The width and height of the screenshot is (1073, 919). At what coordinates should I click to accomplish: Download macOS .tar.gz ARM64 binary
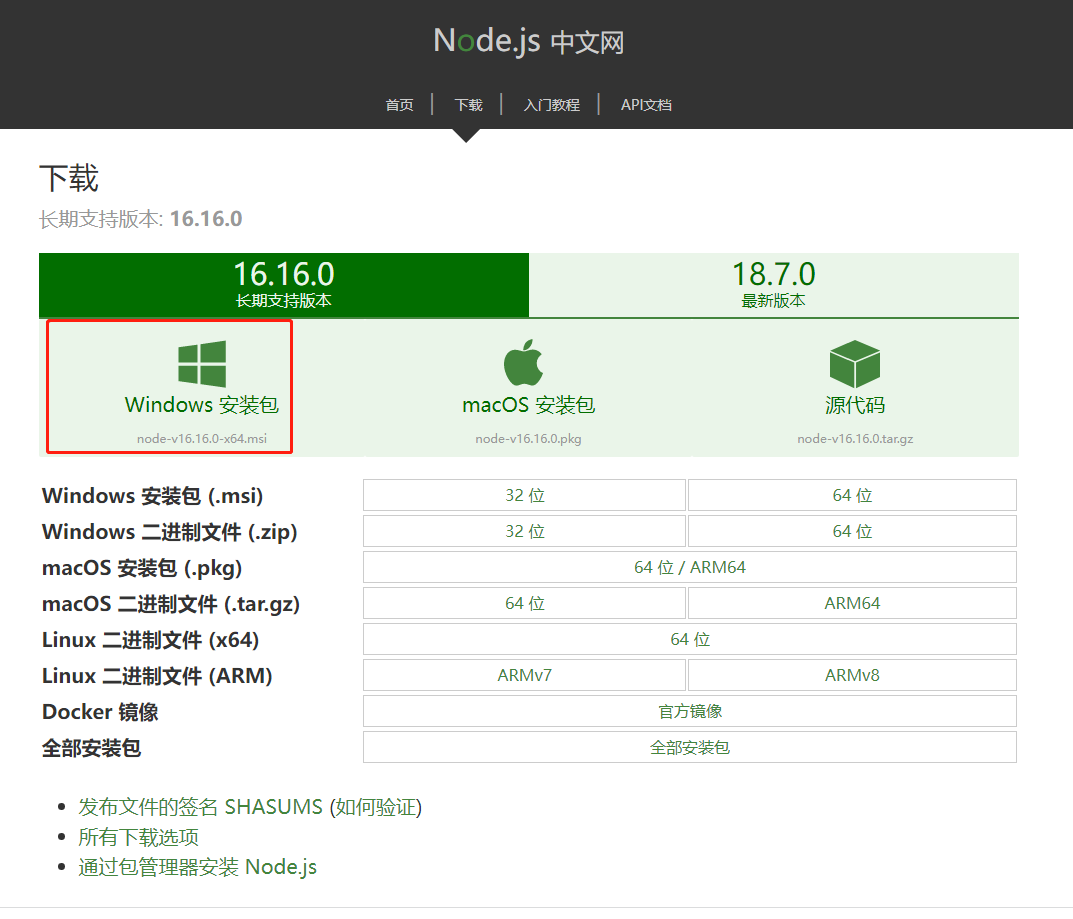[x=852, y=603]
